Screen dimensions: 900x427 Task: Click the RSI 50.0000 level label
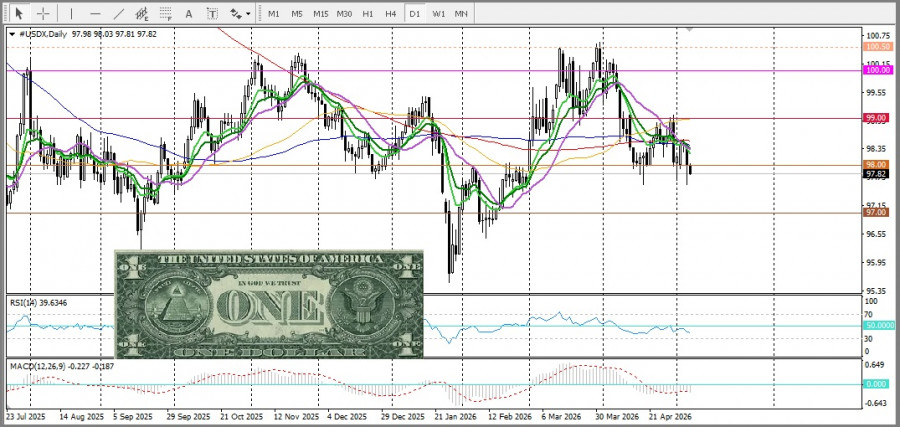(x=879, y=325)
